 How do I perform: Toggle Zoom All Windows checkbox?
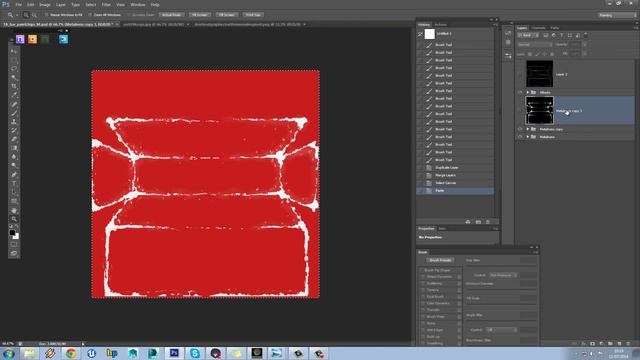(x=90, y=15)
